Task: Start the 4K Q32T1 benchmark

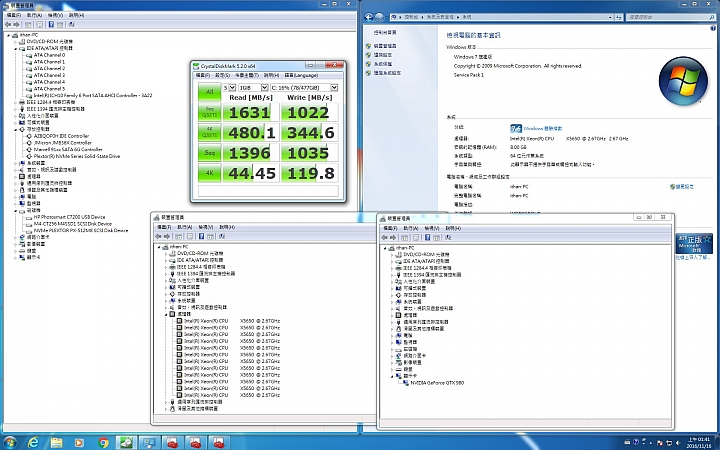Action: 209,132
